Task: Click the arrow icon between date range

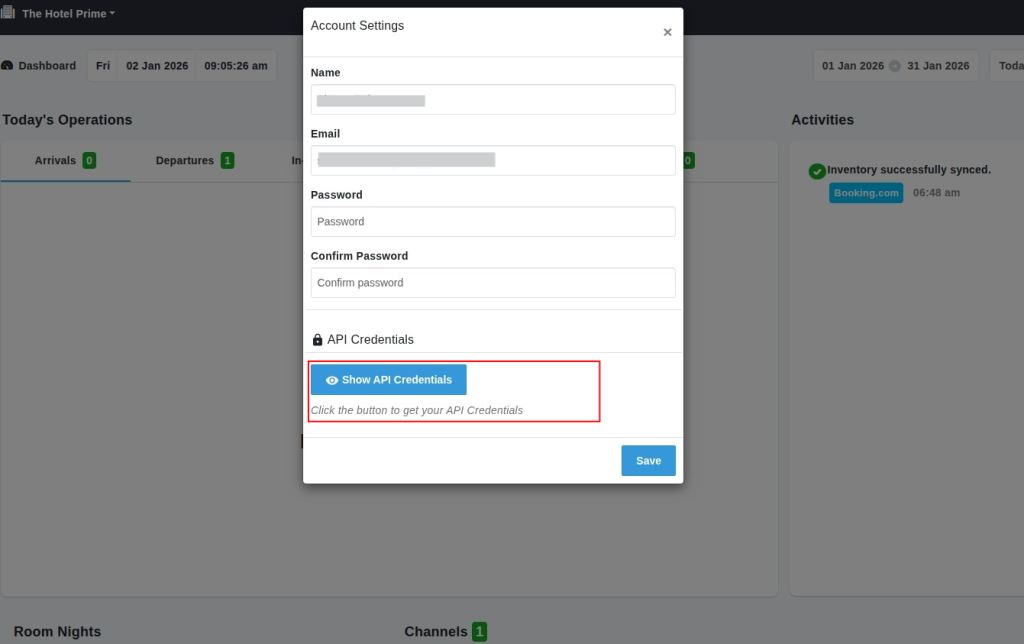Action: 895,66
